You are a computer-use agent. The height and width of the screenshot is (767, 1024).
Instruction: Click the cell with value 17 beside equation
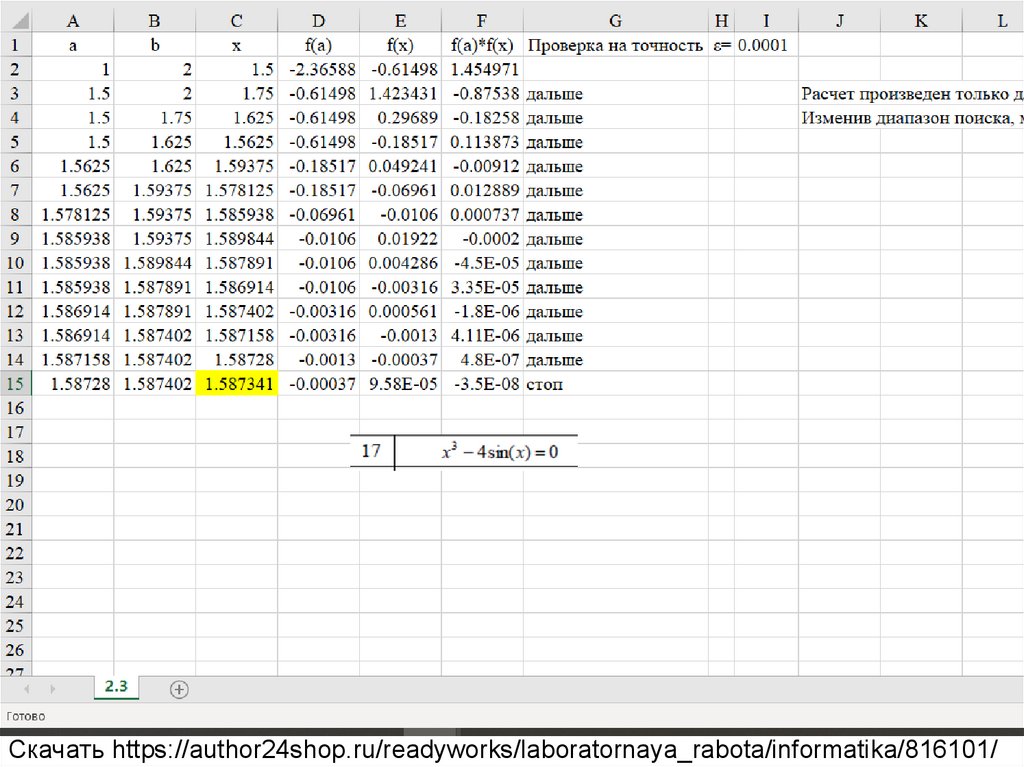click(371, 451)
